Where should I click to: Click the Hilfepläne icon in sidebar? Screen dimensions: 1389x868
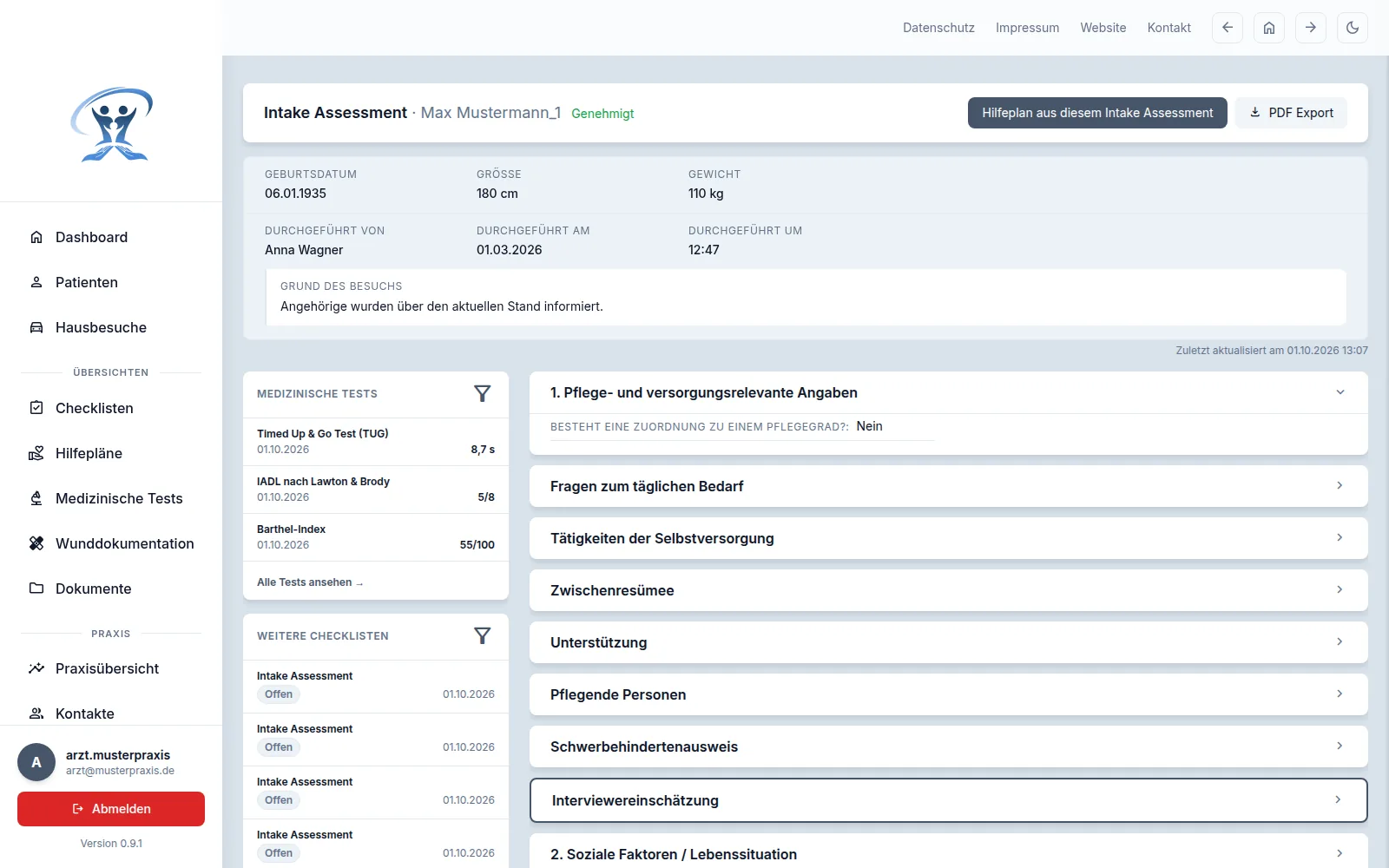point(36,453)
